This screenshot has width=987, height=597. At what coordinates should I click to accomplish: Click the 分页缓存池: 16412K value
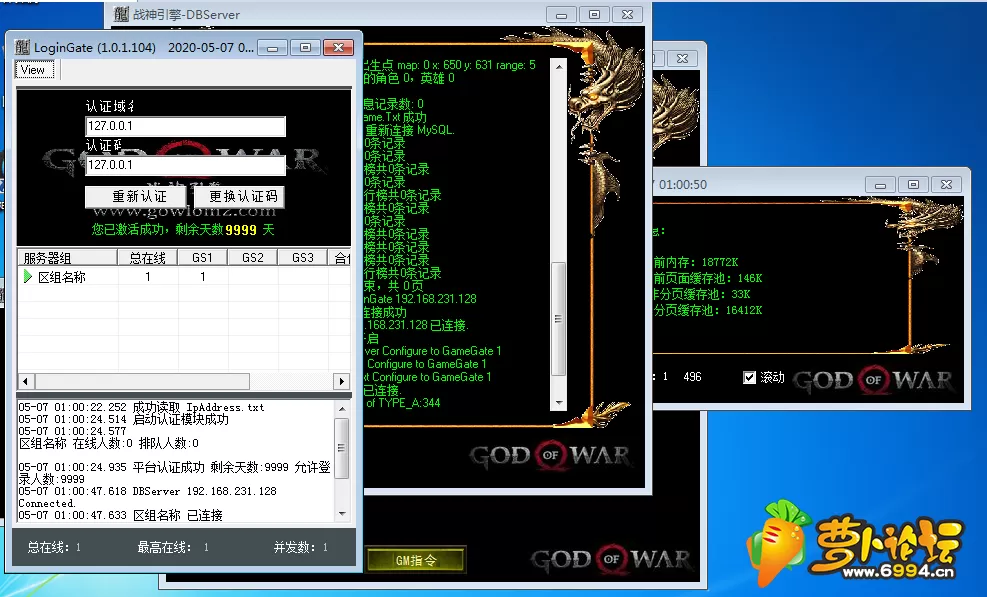point(708,310)
